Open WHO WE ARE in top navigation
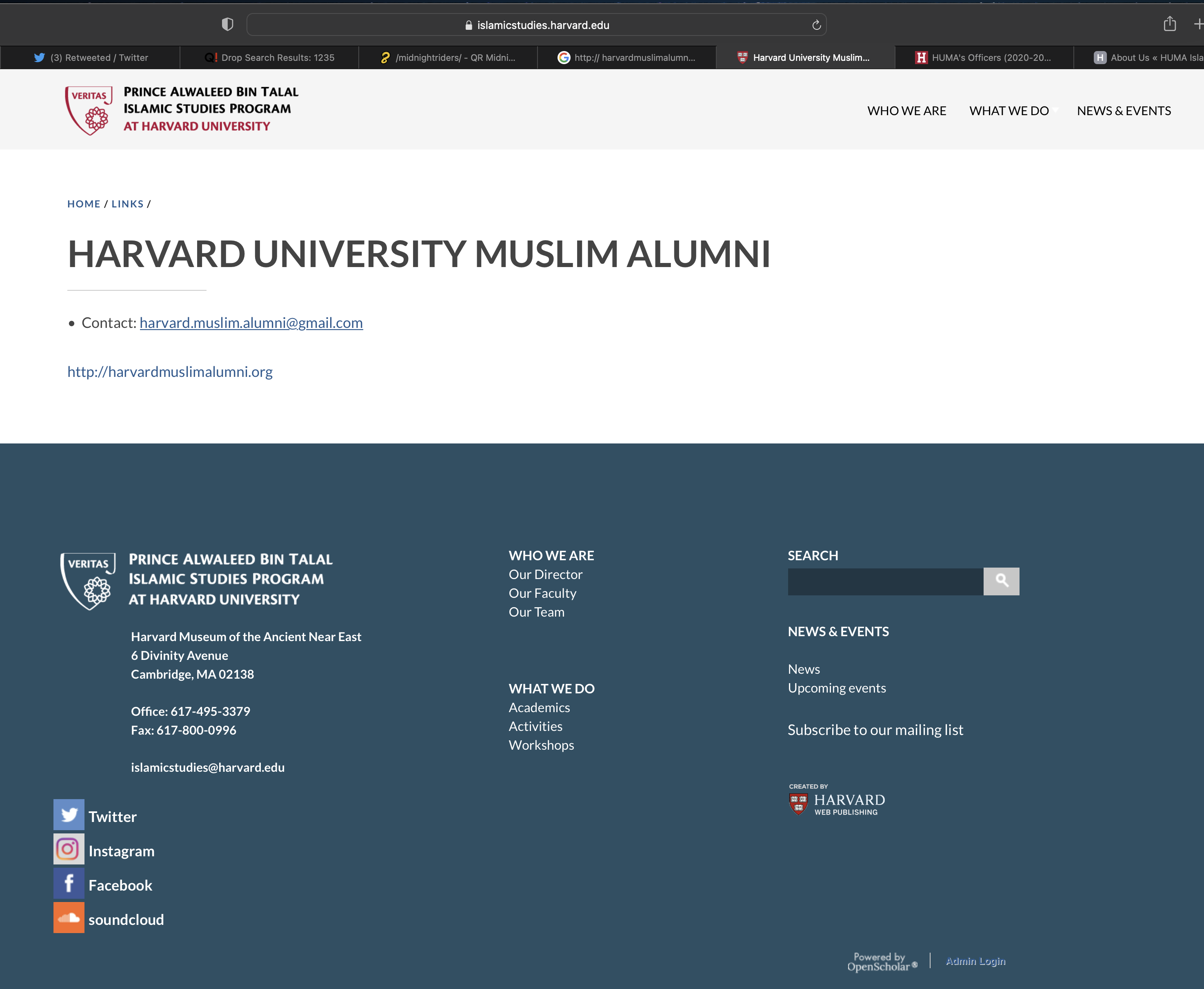Screen dimensions: 1204x989 [x=906, y=111]
